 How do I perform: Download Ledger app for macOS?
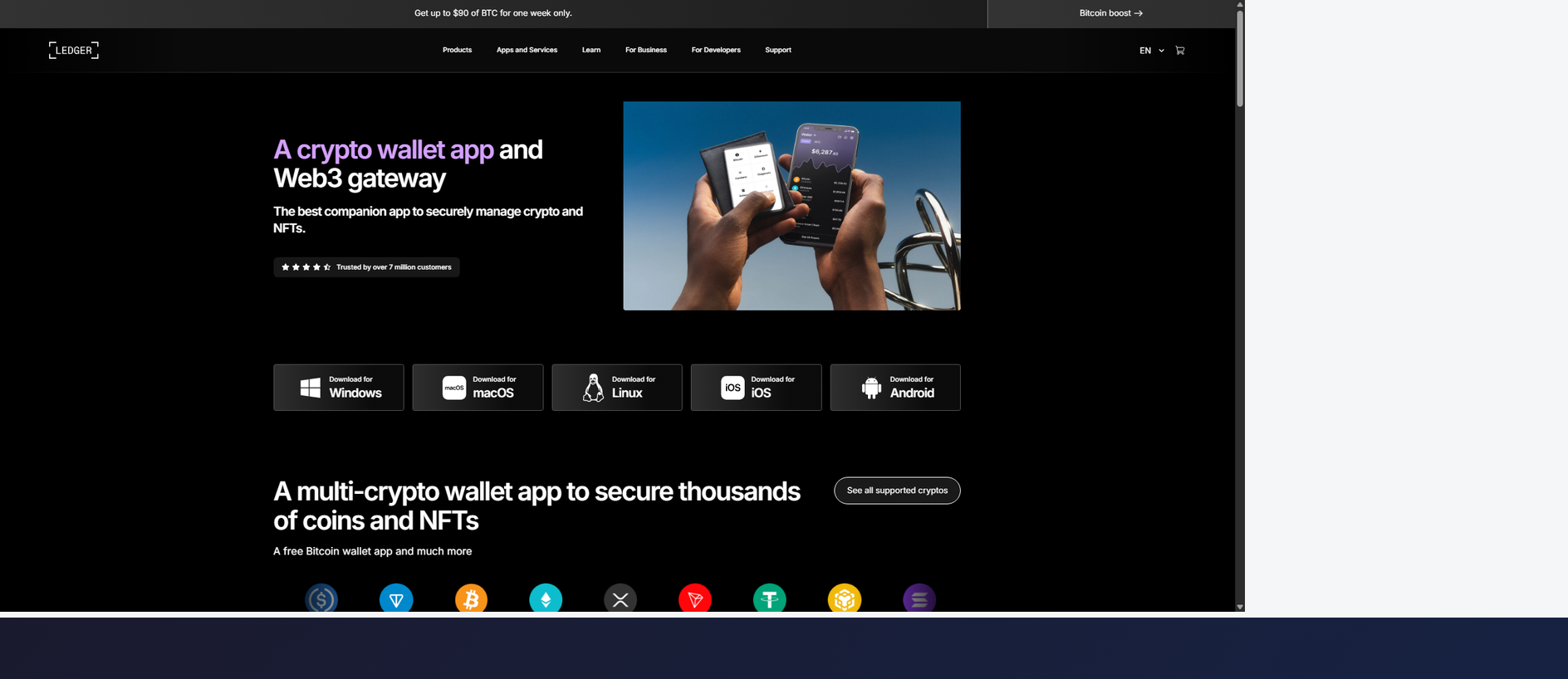point(478,387)
